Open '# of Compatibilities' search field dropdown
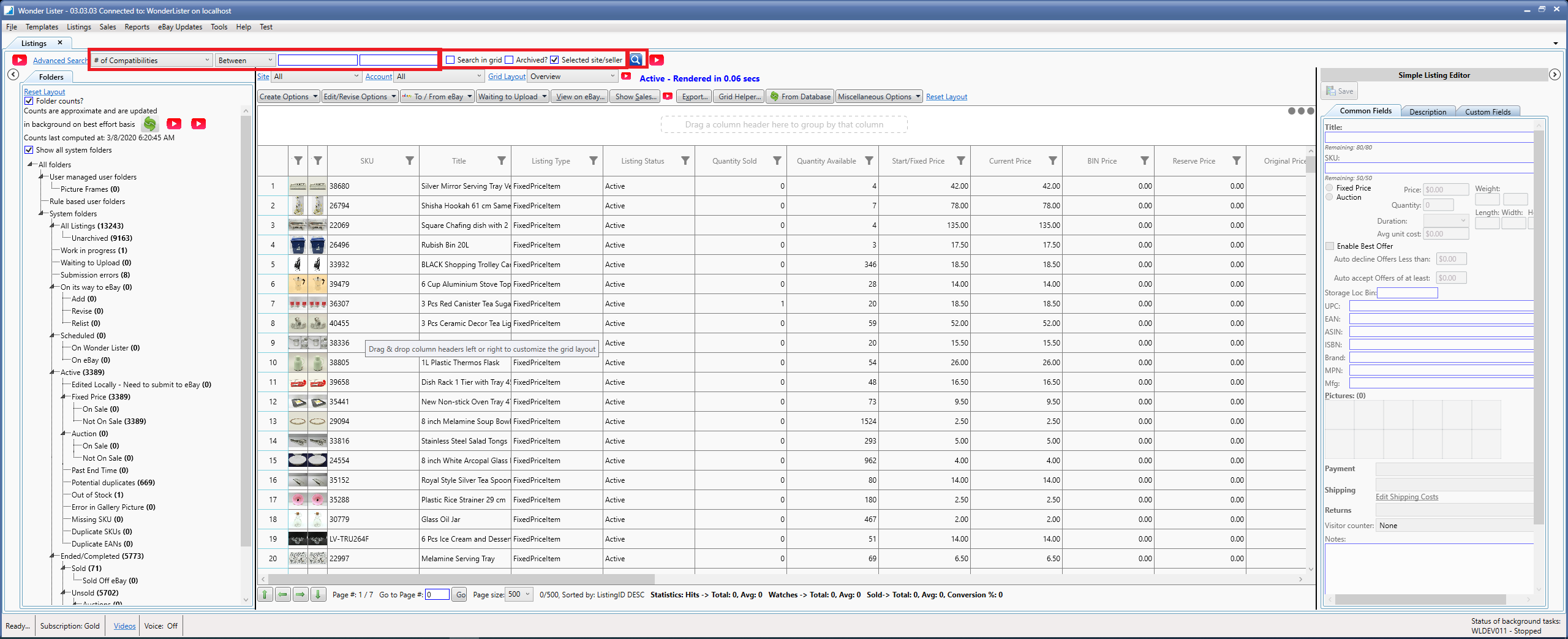The width and height of the screenshot is (1568, 639). (152, 60)
